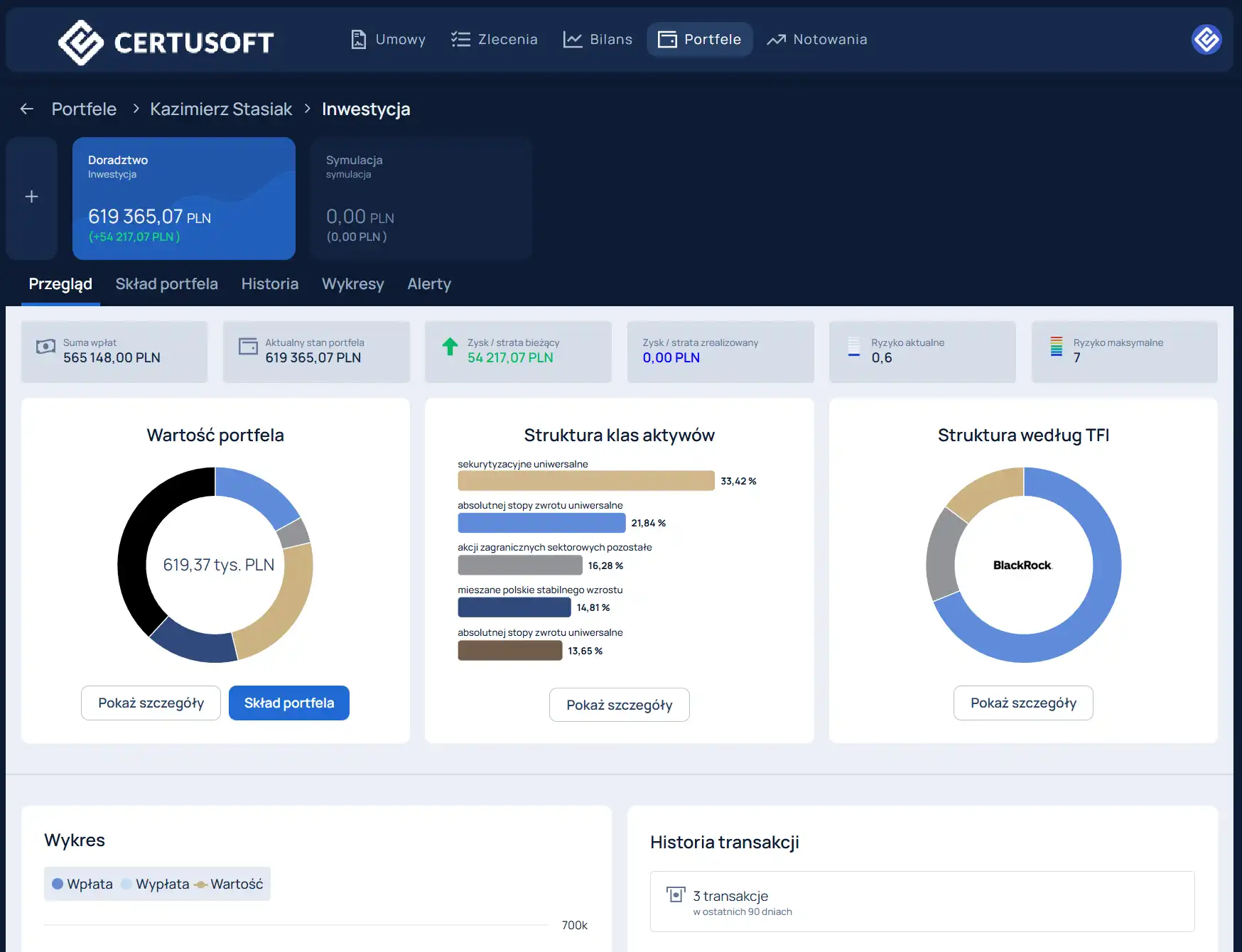Open the Notowania menu item

tap(817, 39)
